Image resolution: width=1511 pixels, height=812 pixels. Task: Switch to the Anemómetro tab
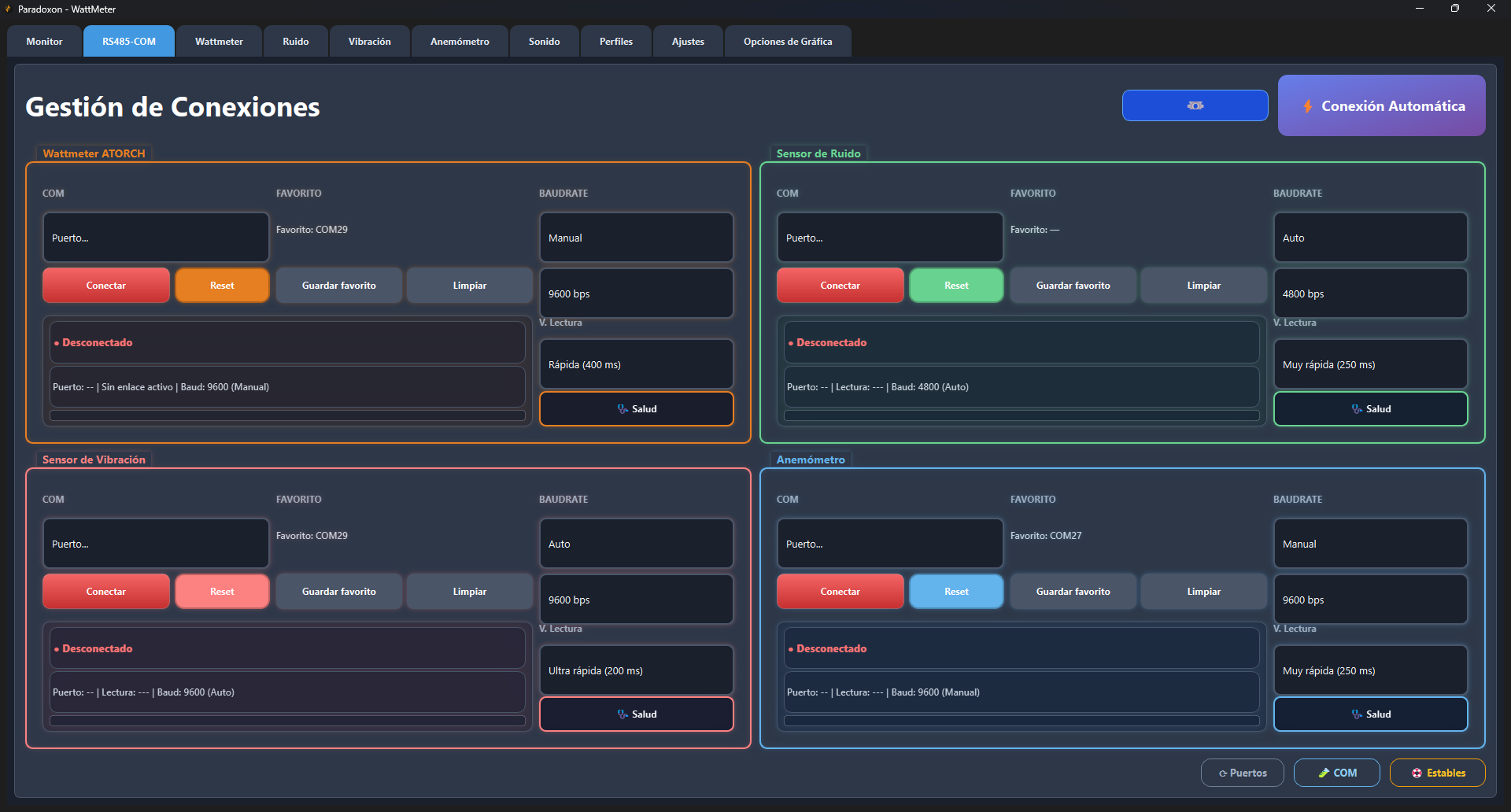pos(460,42)
